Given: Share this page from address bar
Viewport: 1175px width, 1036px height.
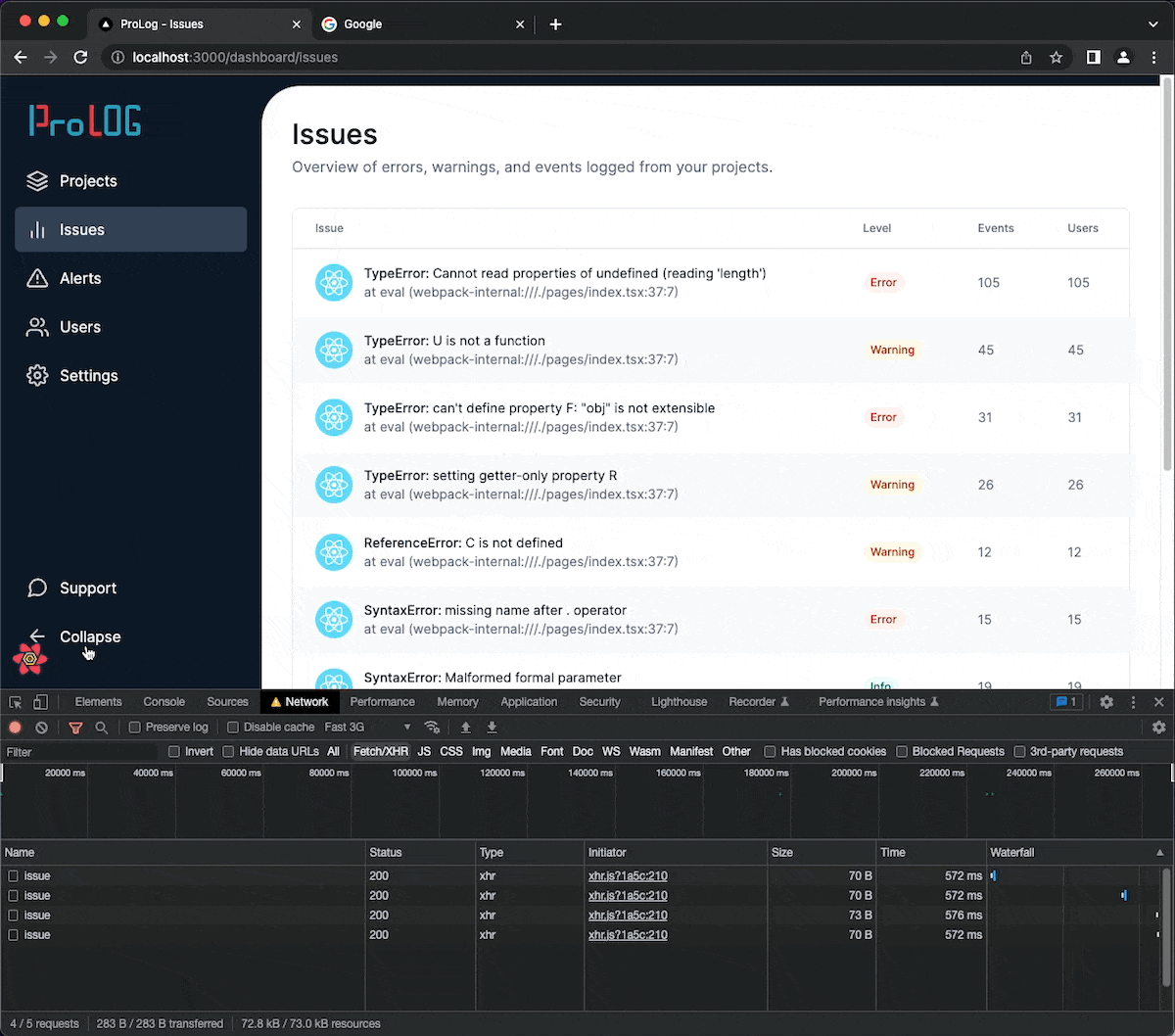Looking at the screenshot, I should pyautogui.click(x=1026, y=58).
